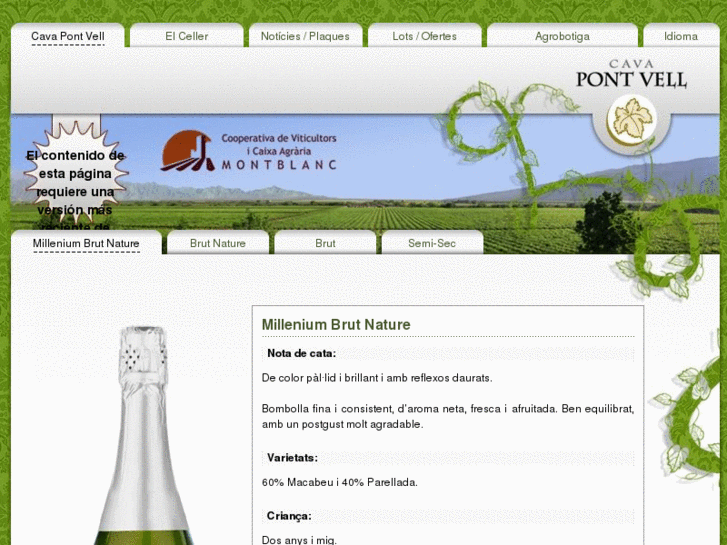Open the Agrobotiga tab

pyautogui.click(x=562, y=36)
